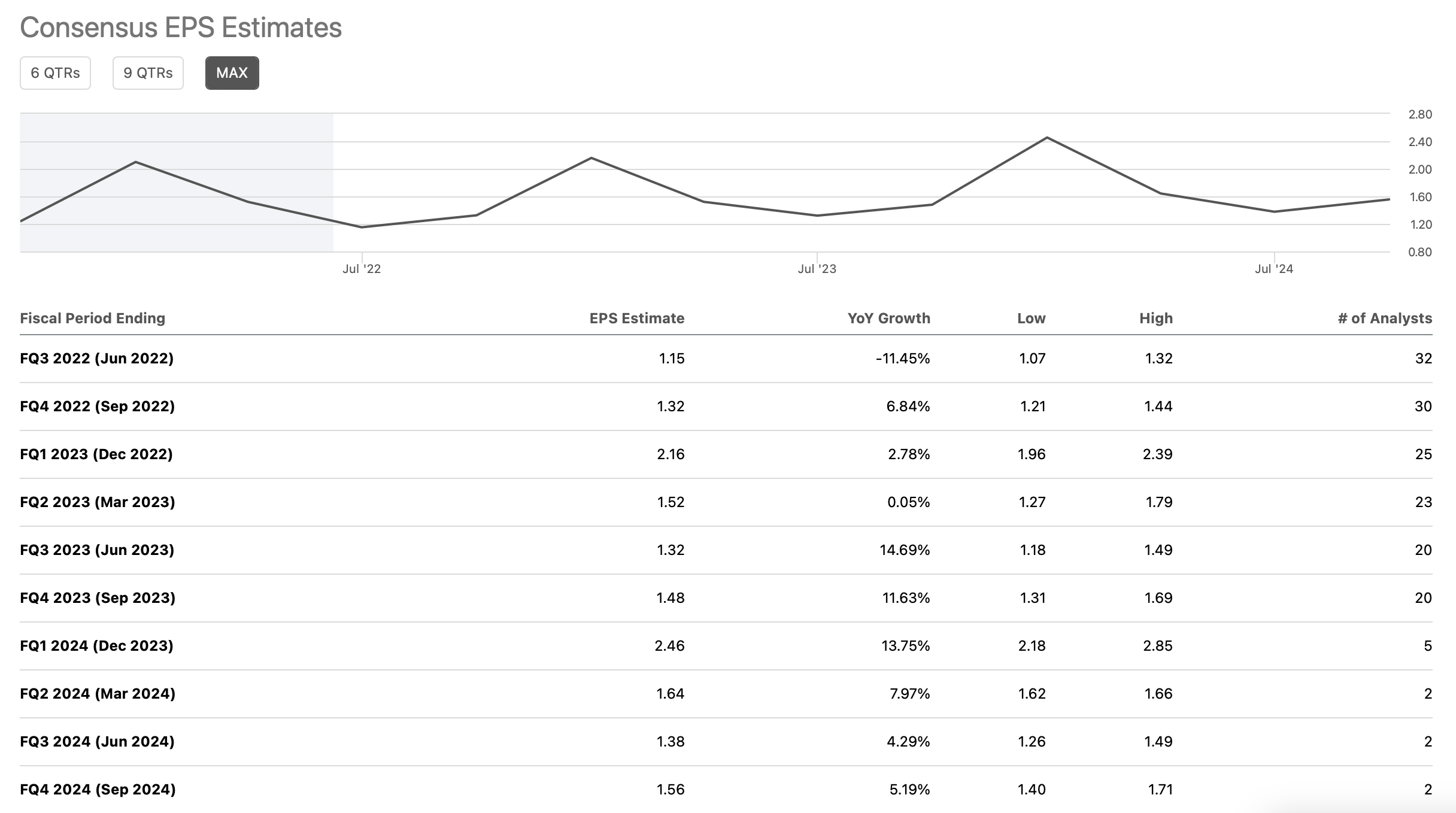Click the MAX range button

click(232, 72)
